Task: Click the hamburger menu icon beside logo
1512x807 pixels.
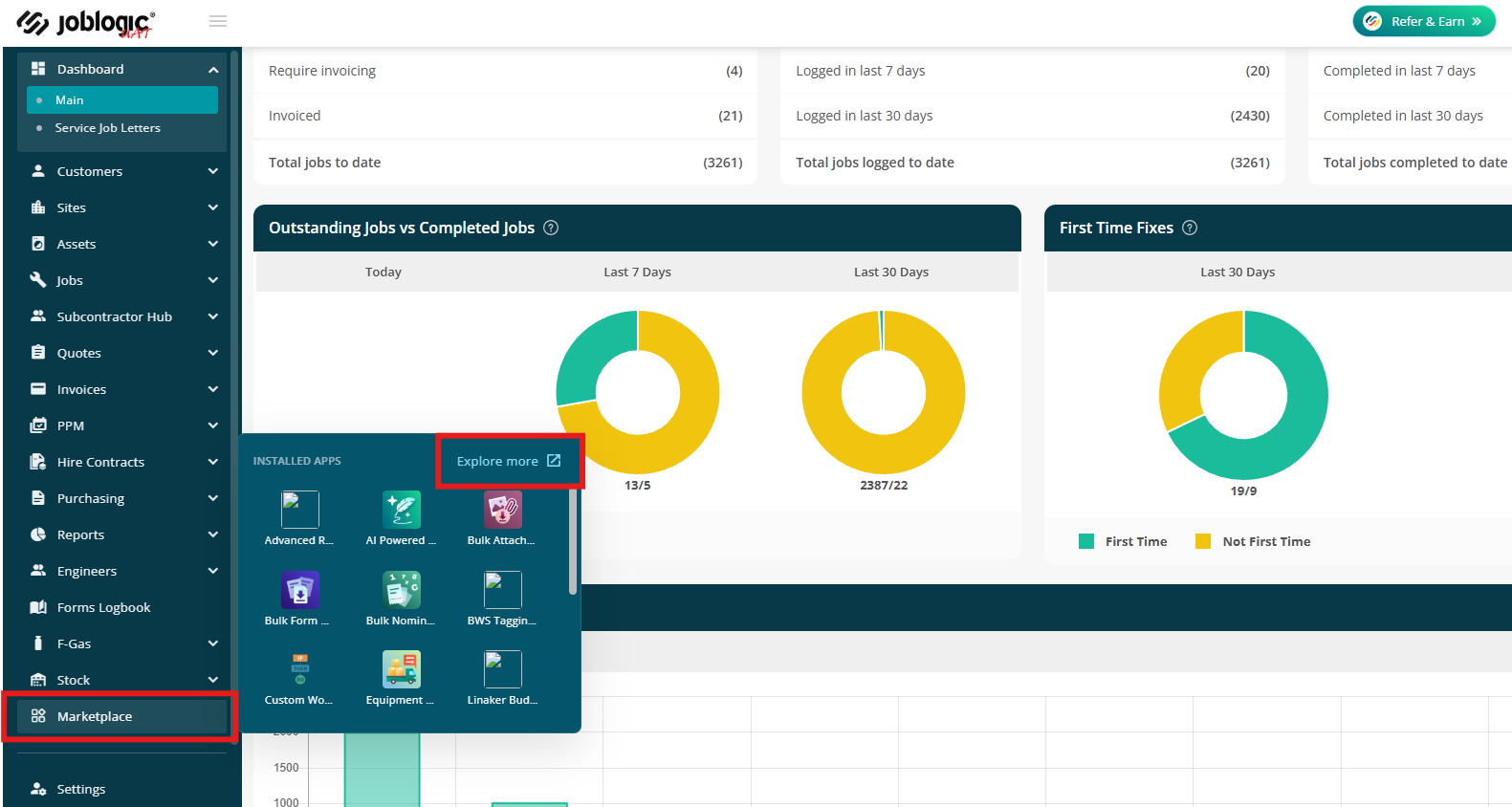Action: (x=218, y=21)
